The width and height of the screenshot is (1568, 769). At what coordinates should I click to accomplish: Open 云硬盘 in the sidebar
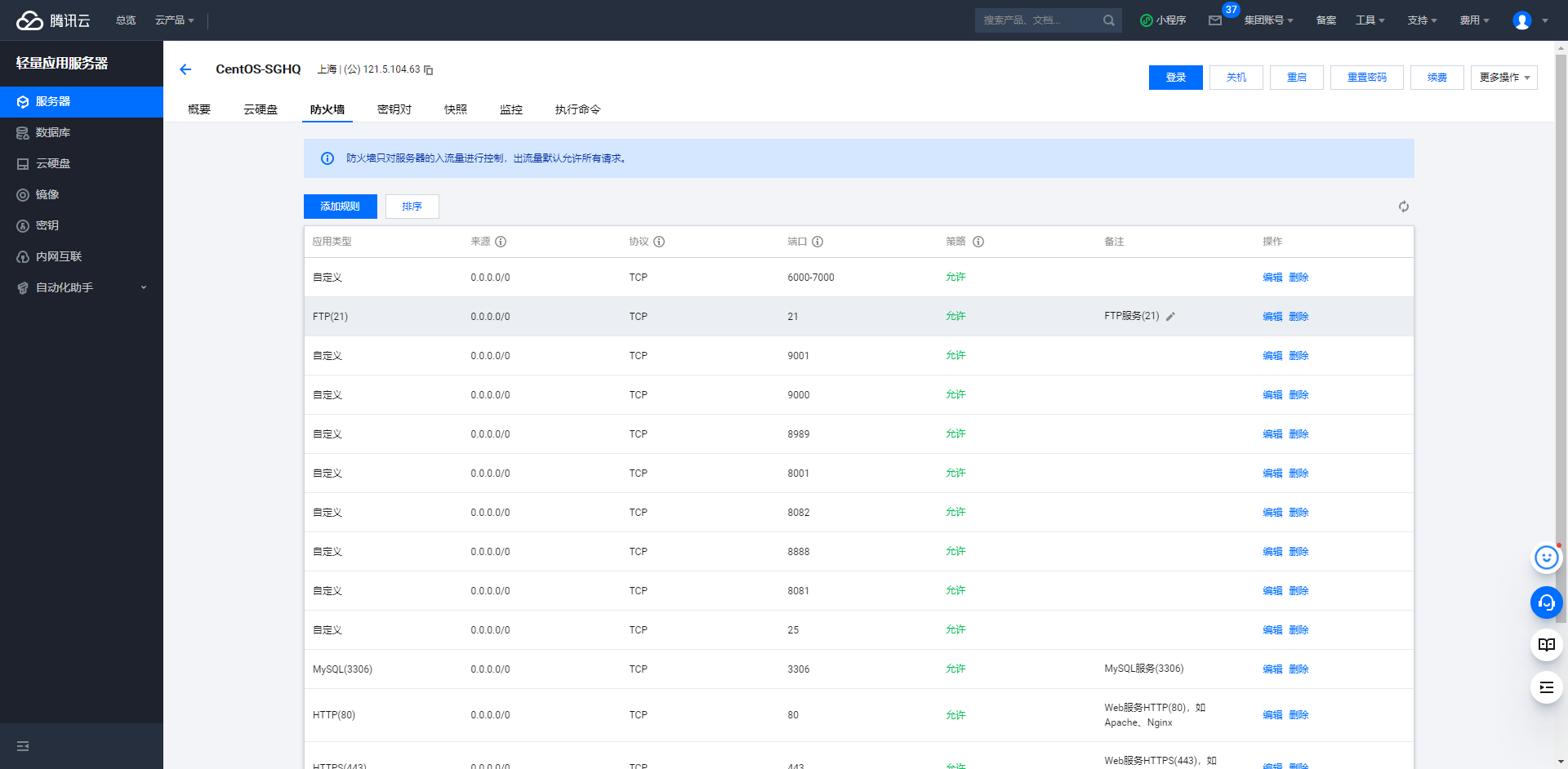click(82, 164)
